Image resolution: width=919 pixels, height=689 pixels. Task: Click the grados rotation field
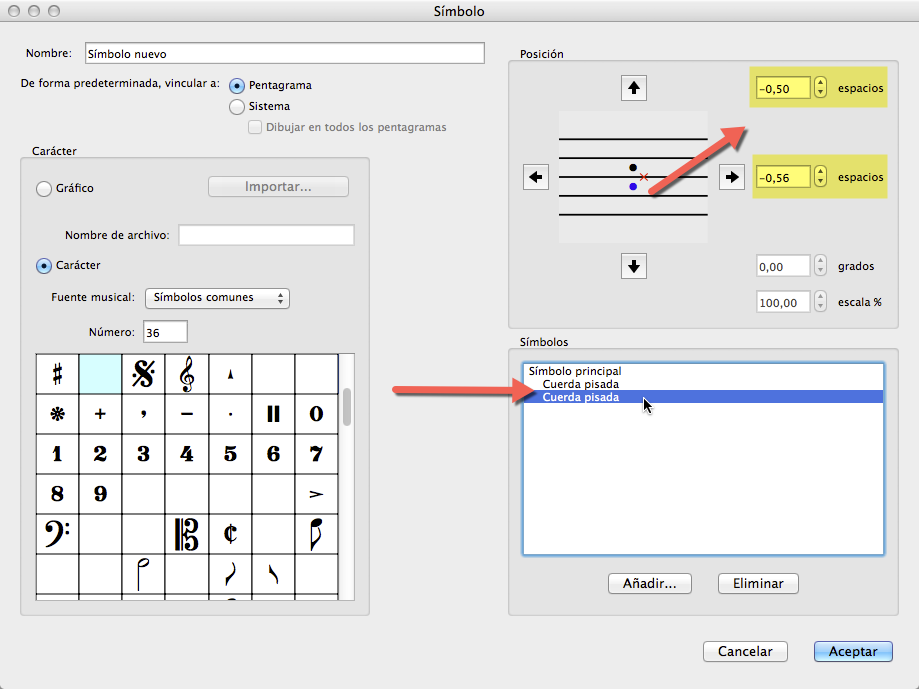[783, 267]
